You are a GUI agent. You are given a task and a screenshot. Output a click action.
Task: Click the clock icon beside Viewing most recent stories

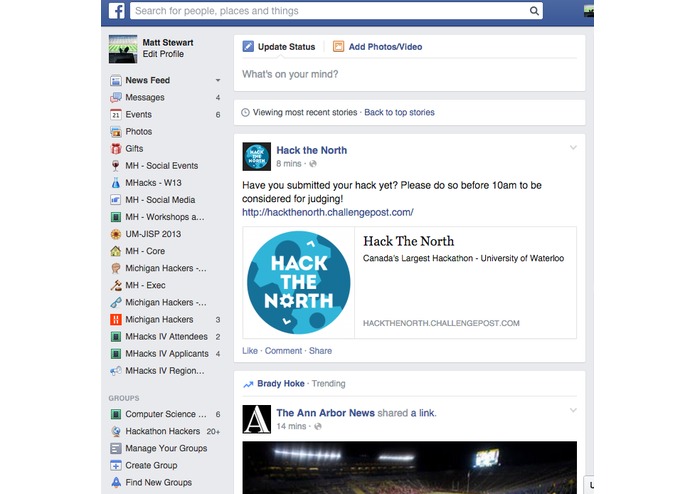[245, 113]
